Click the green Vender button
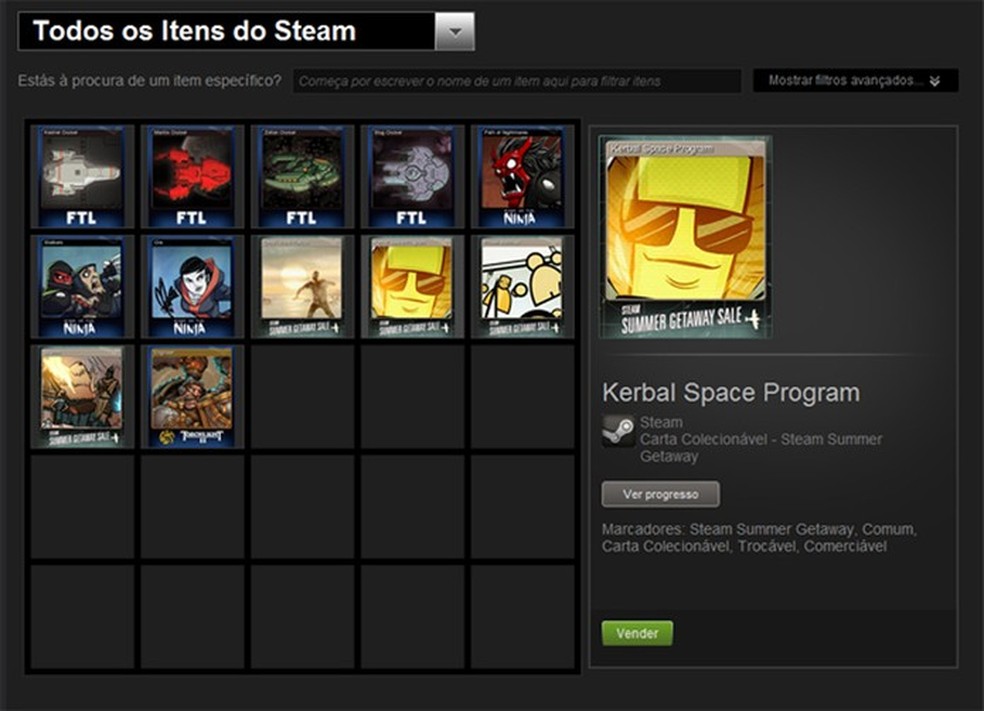 [x=637, y=633]
